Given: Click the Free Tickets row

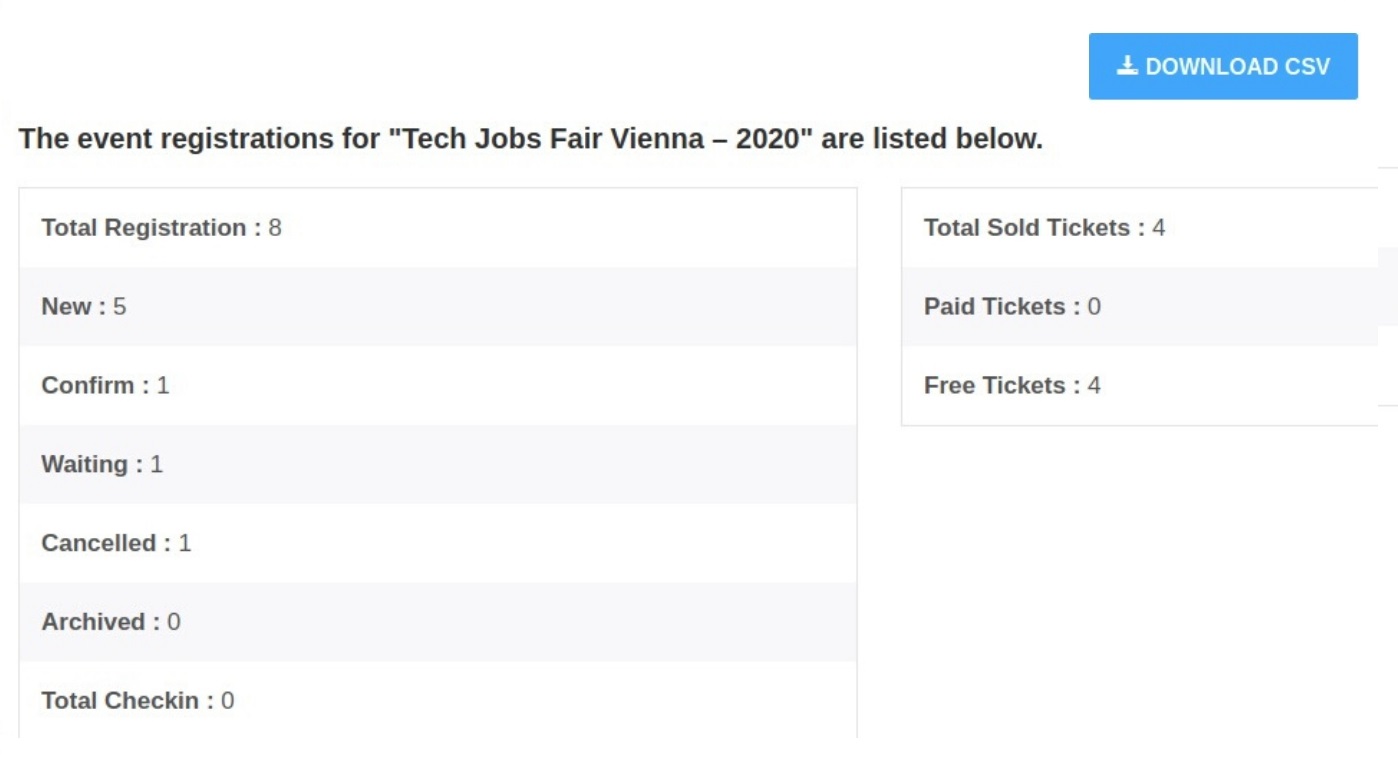Looking at the screenshot, I should pos(1140,386).
